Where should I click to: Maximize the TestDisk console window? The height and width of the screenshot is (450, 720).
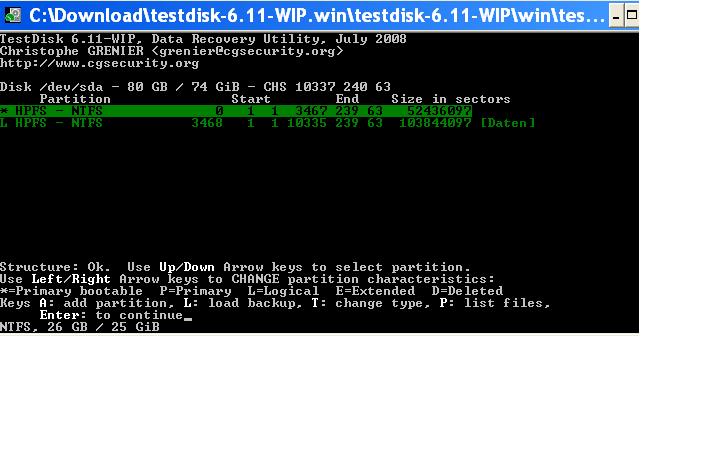(632, 16)
